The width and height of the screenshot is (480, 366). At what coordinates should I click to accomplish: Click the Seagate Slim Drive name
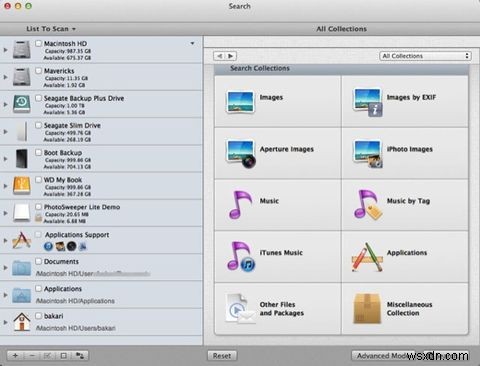coord(72,125)
